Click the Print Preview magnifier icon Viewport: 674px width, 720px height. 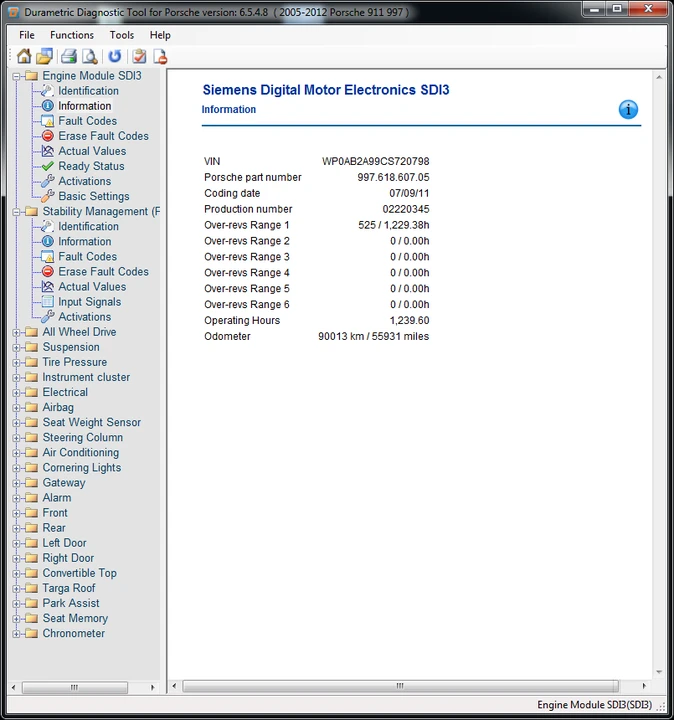click(90, 56)
